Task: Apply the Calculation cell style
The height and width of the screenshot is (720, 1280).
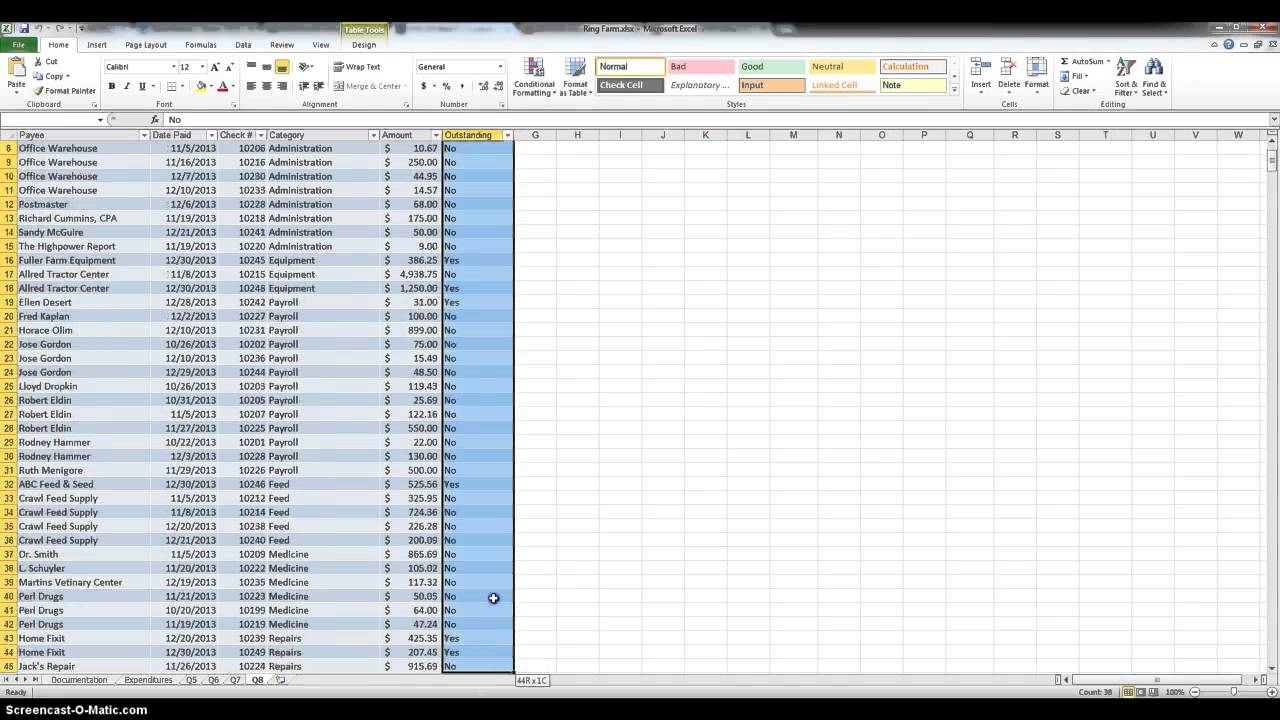Action: coord(913,67)
